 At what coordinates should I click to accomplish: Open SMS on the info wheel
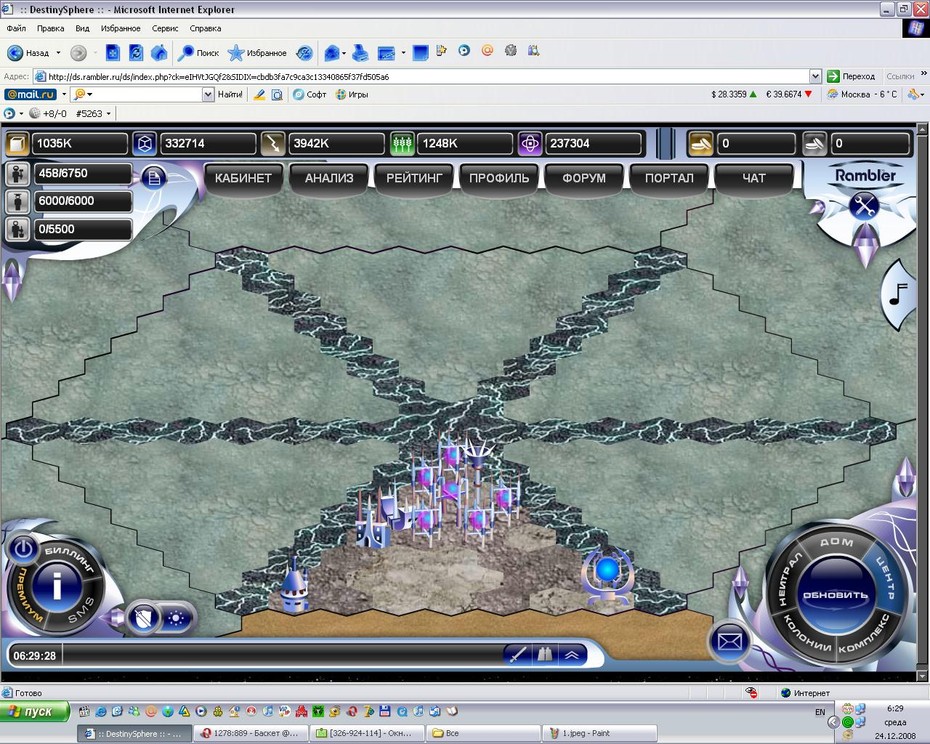coord(81,611)
